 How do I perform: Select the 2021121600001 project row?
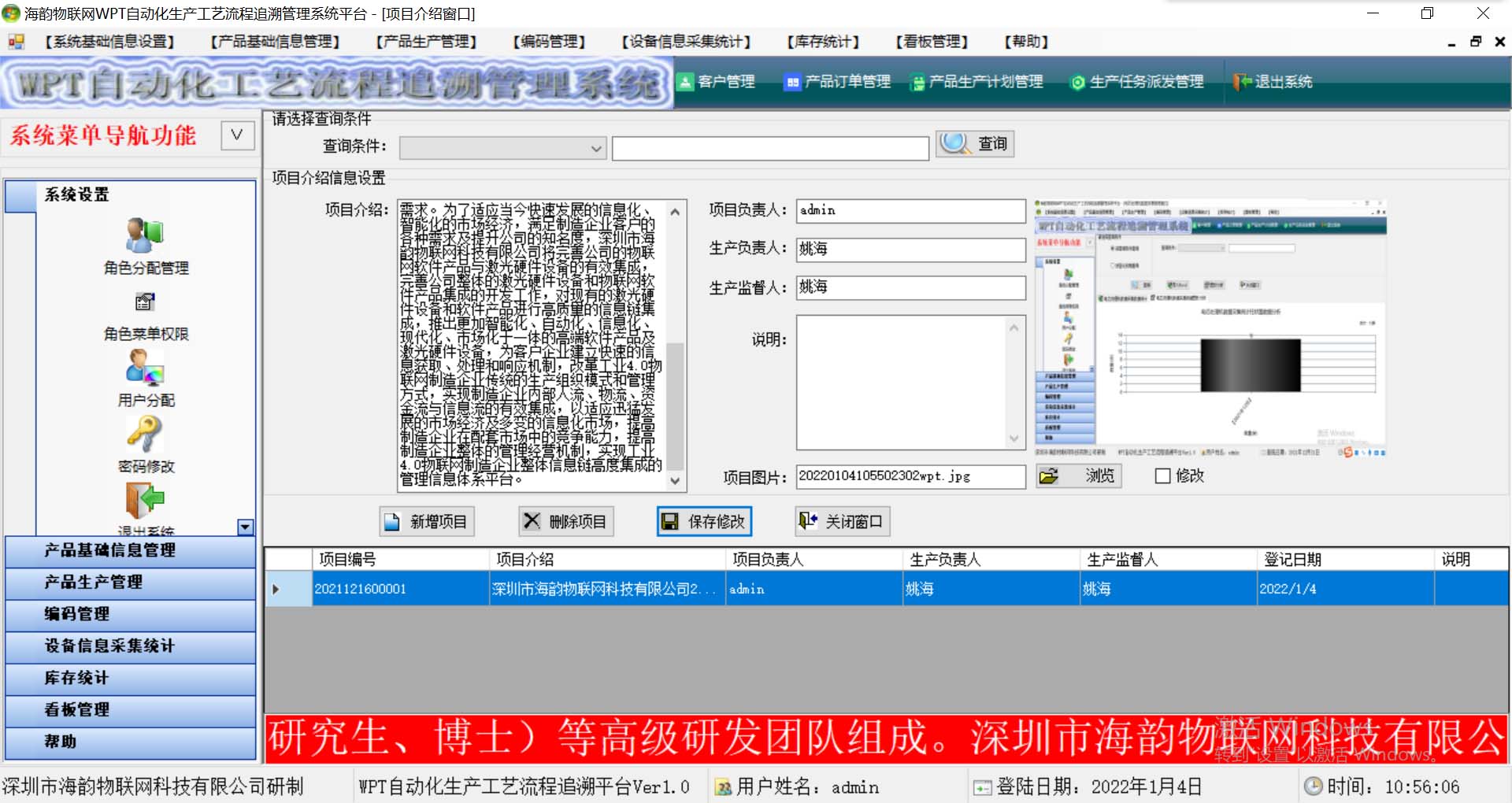point(361,589)
